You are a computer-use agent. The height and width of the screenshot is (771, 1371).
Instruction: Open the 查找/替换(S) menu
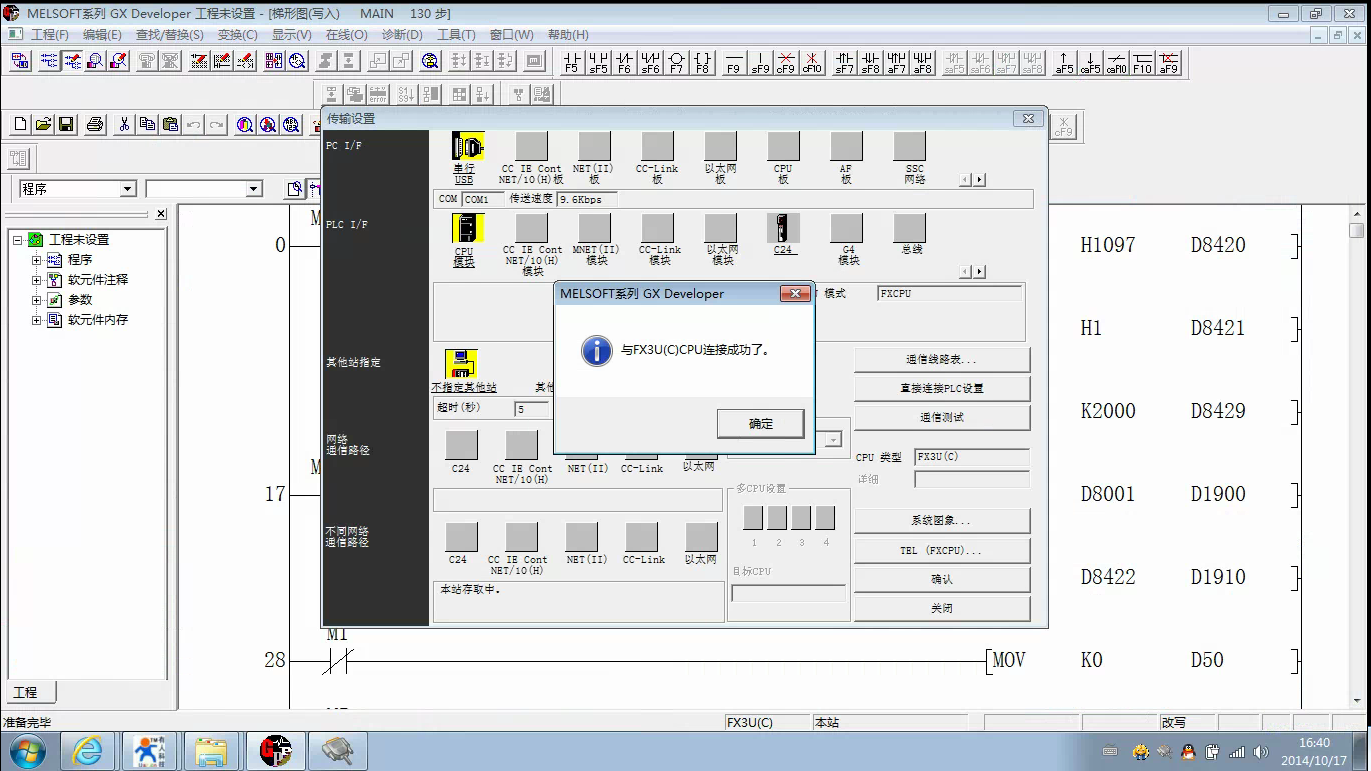(169, 35)
